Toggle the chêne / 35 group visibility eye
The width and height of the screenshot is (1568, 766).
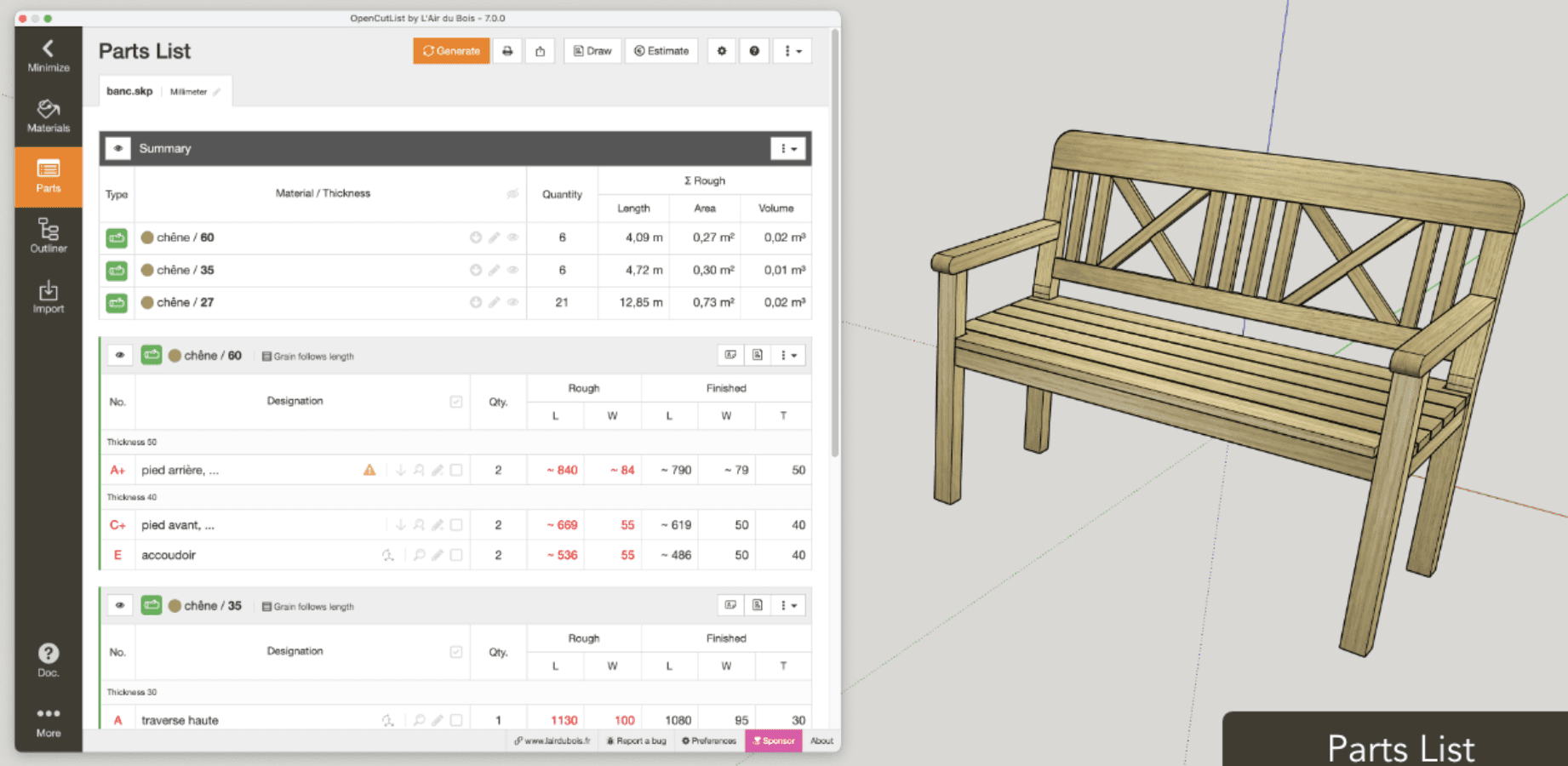120,605
